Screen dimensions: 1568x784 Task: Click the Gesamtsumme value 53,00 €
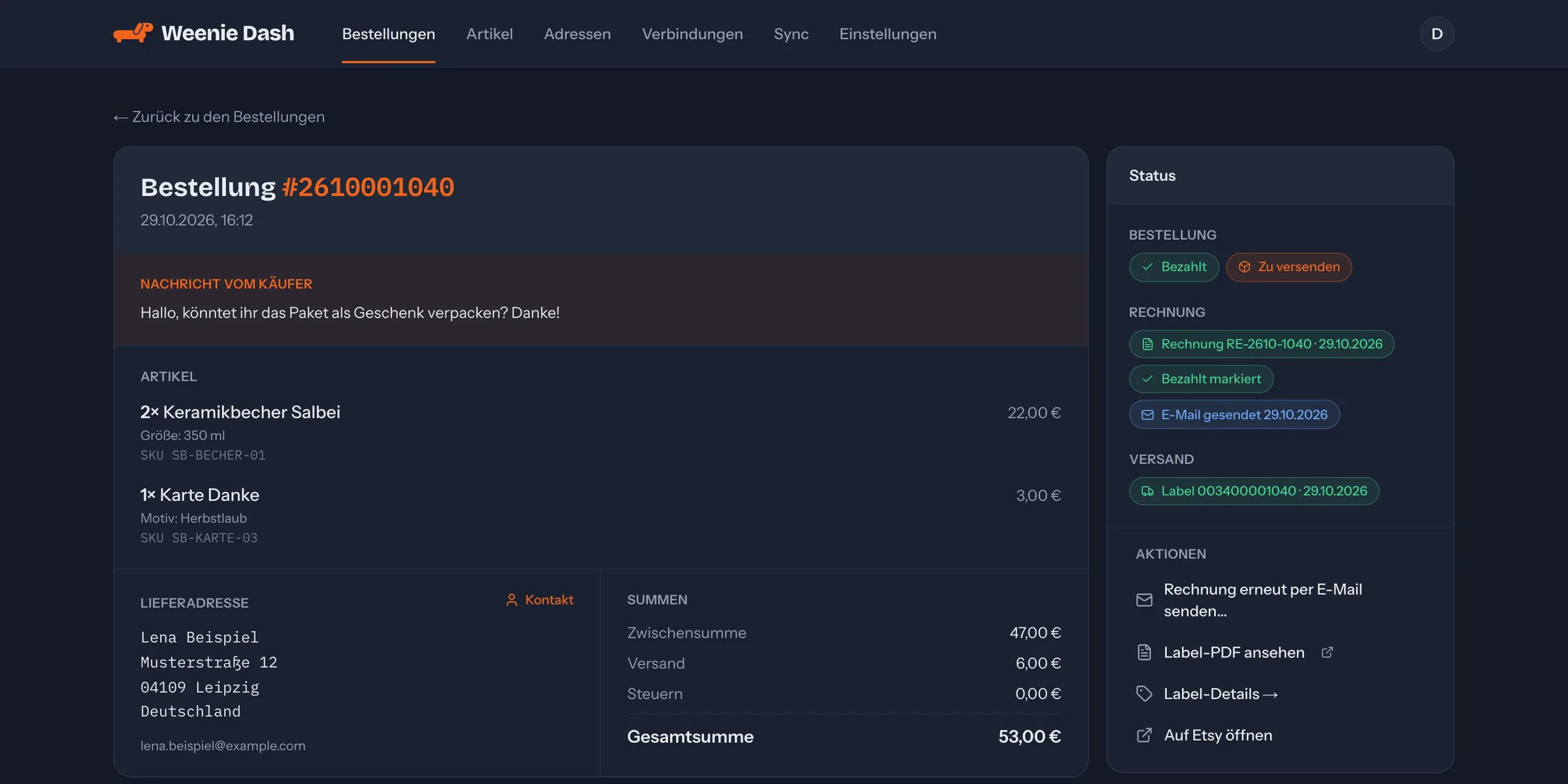(x=1030, y=737)
